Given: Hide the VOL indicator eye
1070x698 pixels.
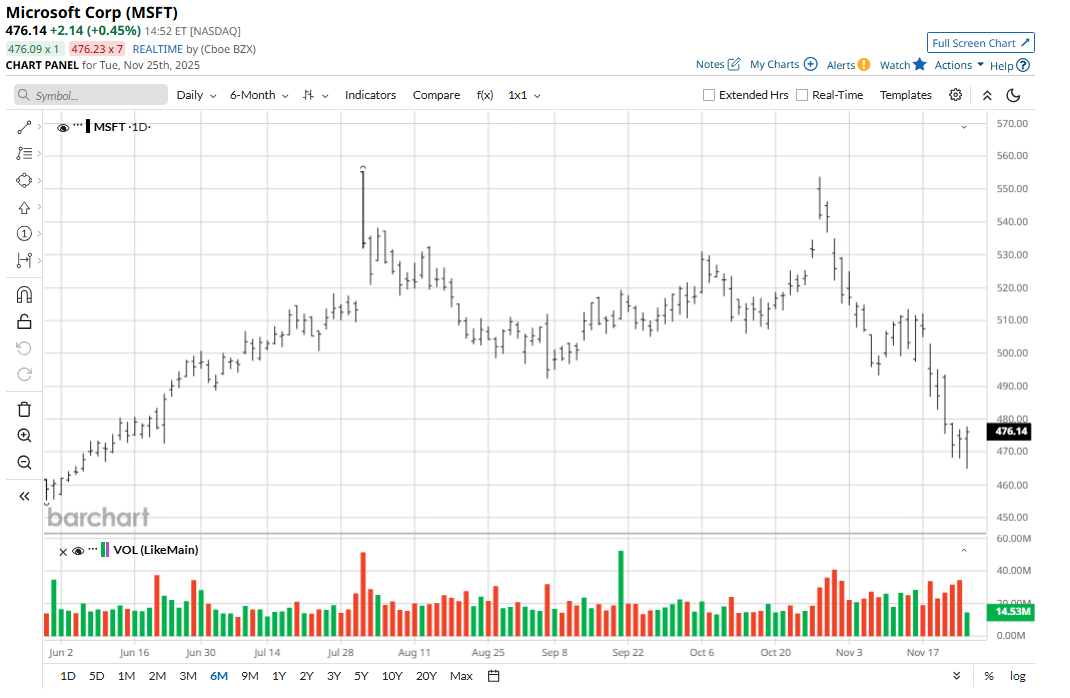Looking at the screenshot, I should click(x=78, y=551).
